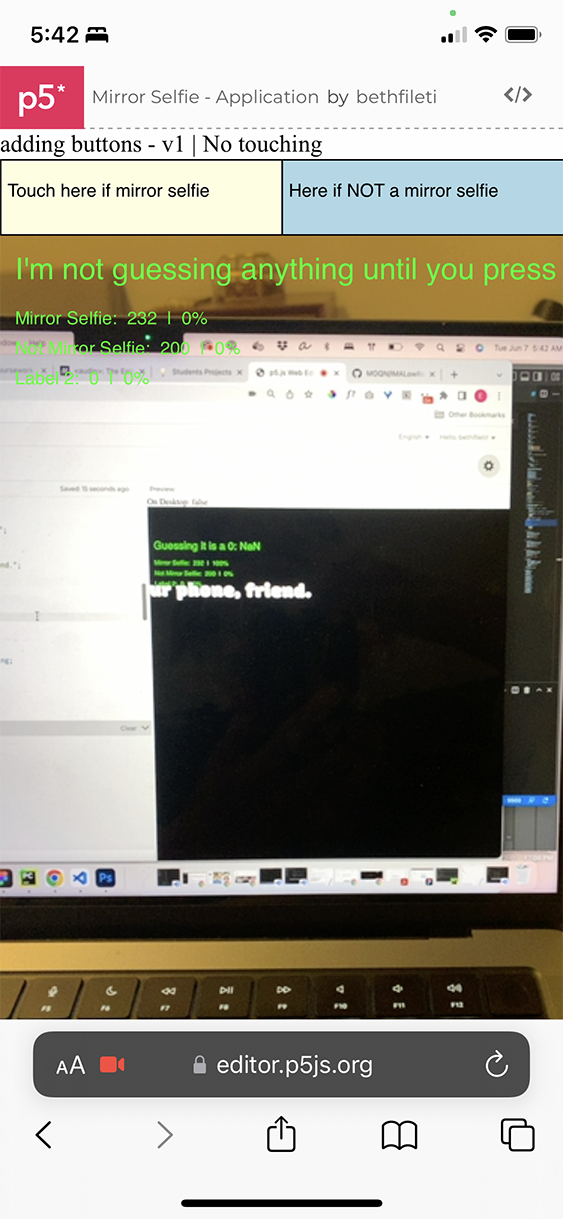
Task: Open Safari bookmarks
Action: pyautogui.click(x=400, y=1135)
